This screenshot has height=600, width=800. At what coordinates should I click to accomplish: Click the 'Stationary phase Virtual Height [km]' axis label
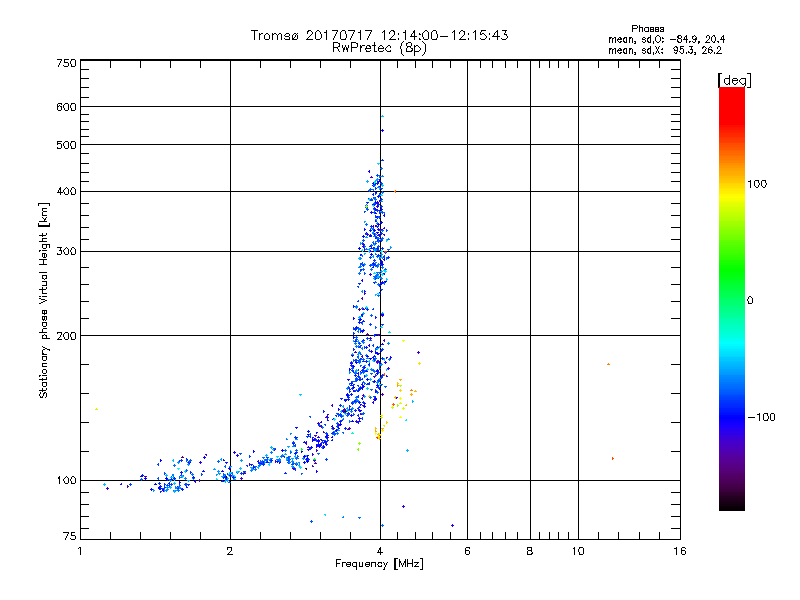pyautogui.click(x=43, y=301)
